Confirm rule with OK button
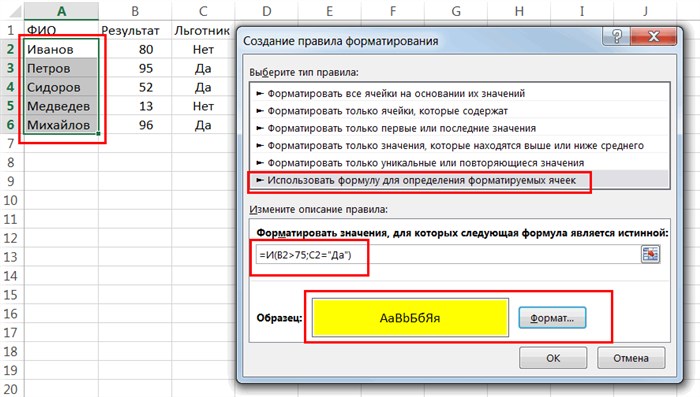Screen dimensions: 700x397 coord(553,358)
